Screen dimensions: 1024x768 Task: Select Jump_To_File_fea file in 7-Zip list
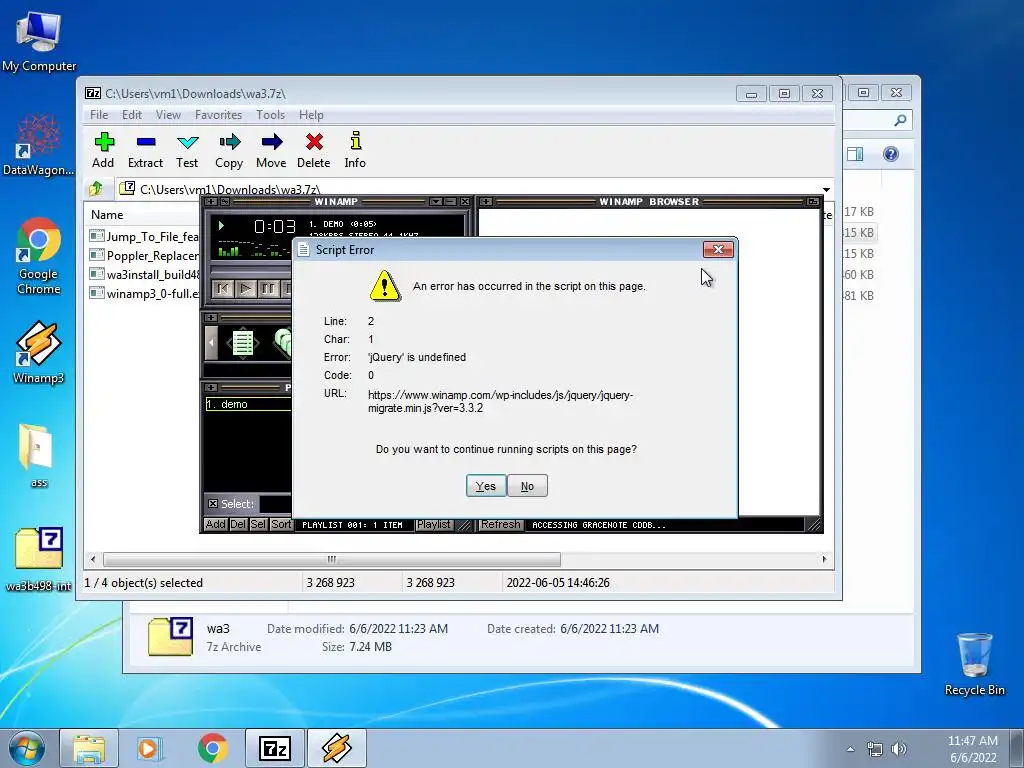coord(144,236)
